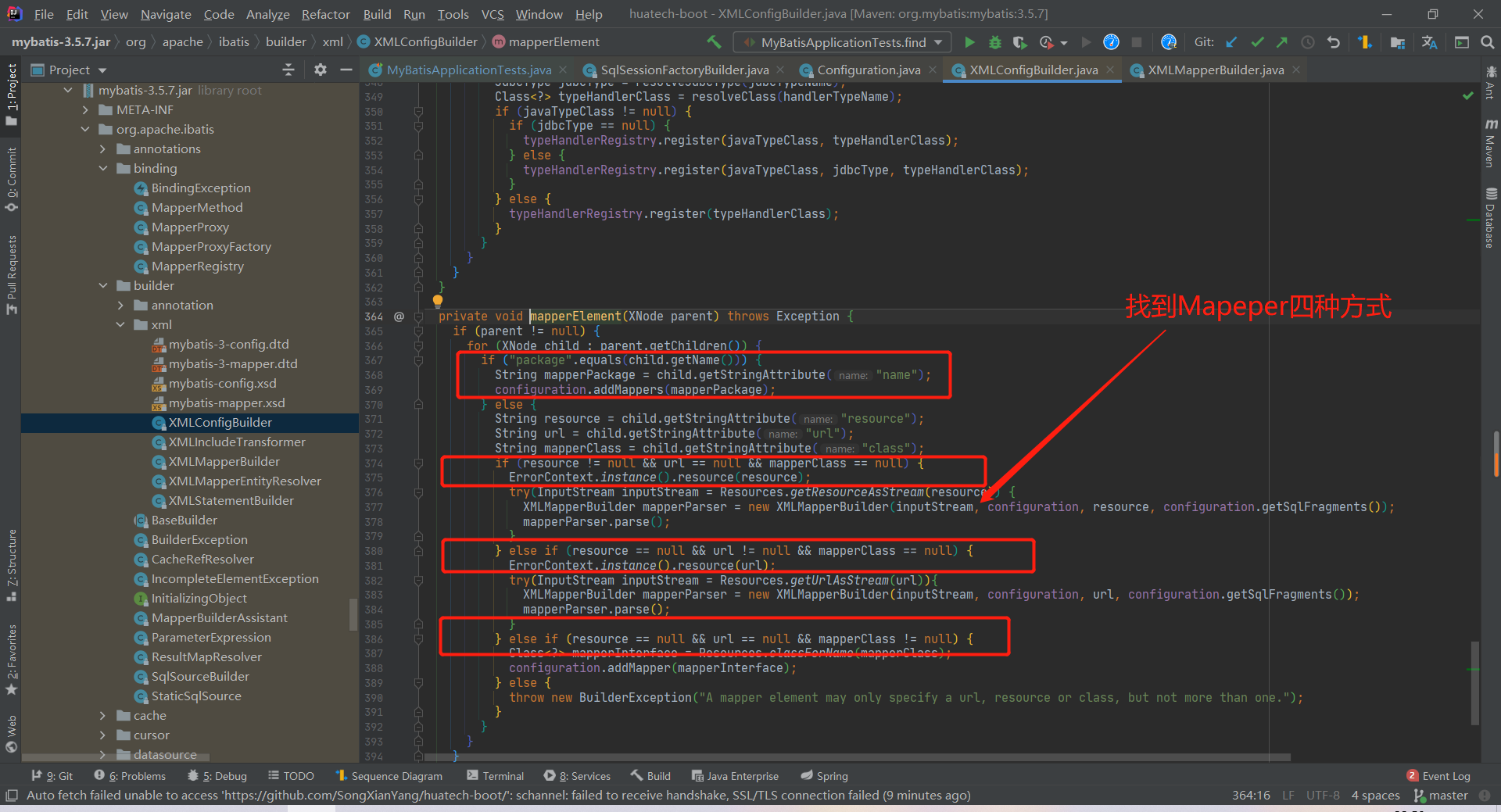
Task: Click the 4 spaces indent setting
Action: point(1376,796)
